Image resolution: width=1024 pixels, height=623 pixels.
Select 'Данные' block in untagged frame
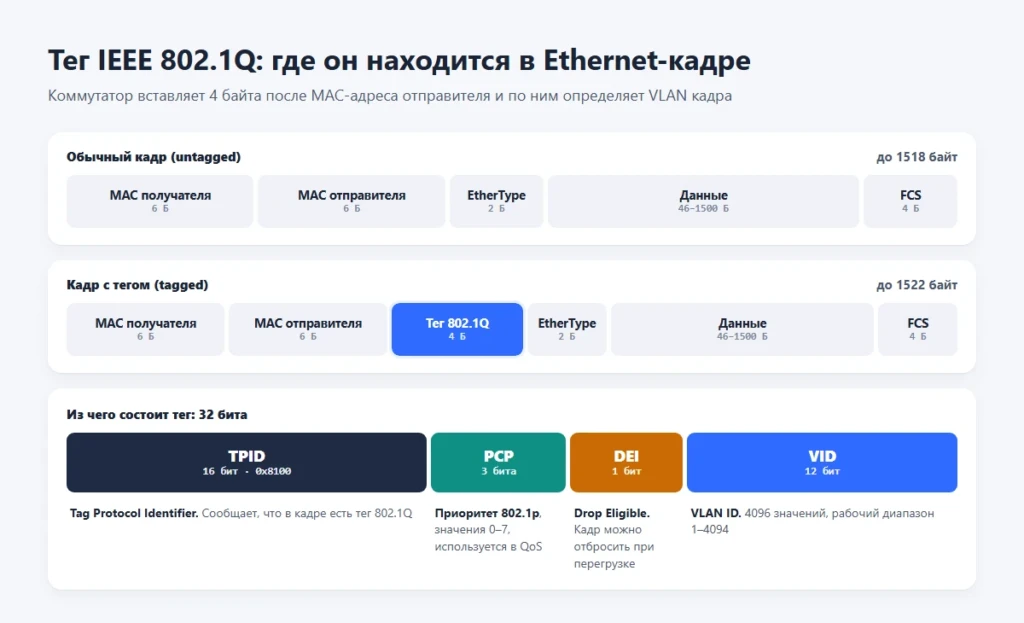pyautogui.click(x=703, y=201)
